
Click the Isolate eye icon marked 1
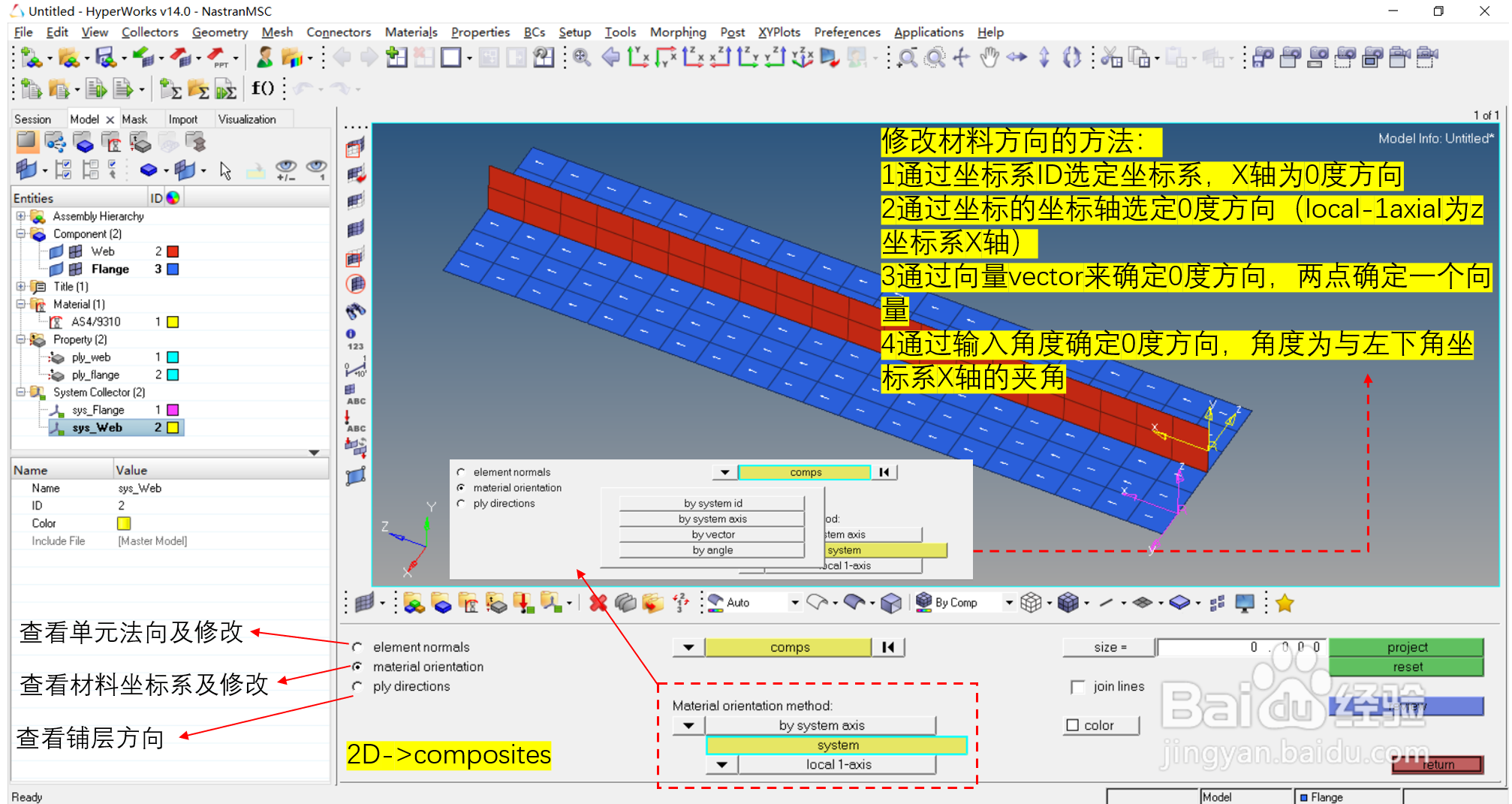pyautogui.click(x=316, y=170)
